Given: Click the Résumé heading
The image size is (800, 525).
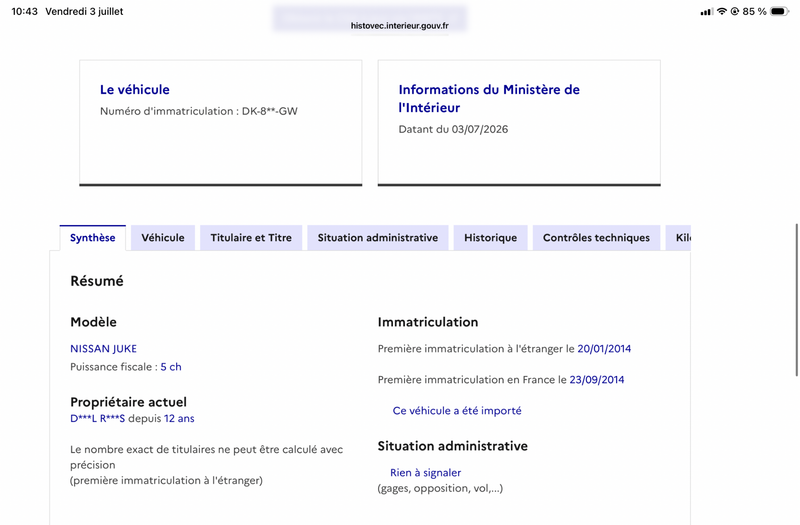Looking at the screenshot, I should pyautogui.click(x=97, y=281).
